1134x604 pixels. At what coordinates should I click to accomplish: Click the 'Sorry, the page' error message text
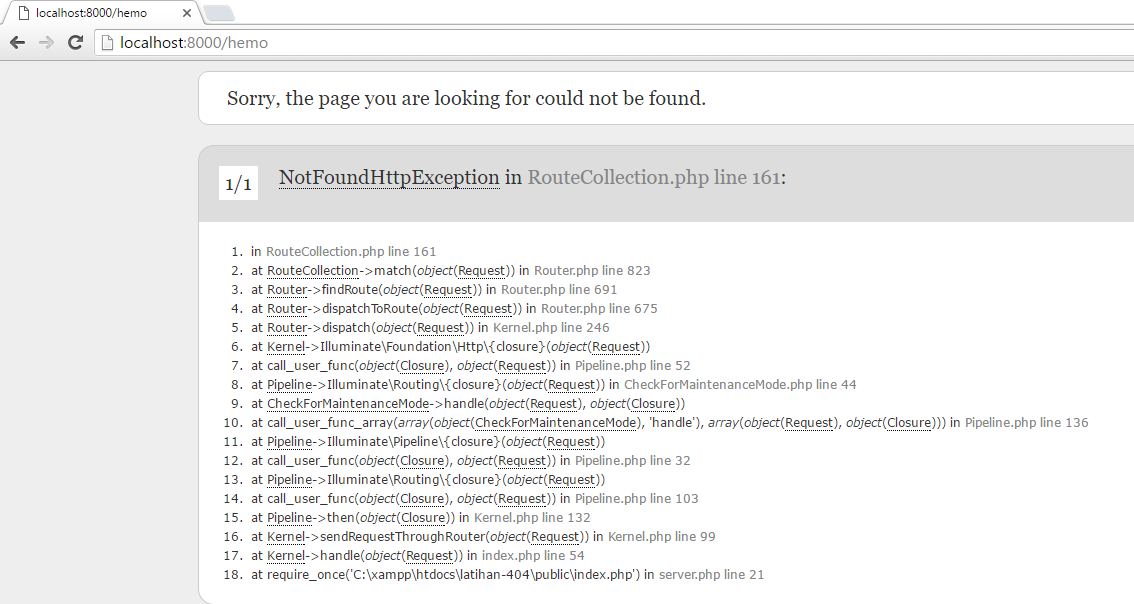tap(466, 98)
